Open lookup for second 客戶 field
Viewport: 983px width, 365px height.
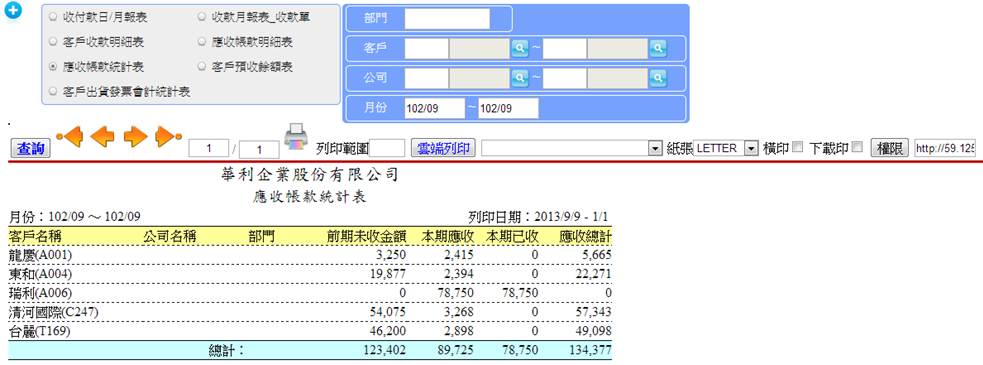658,48
